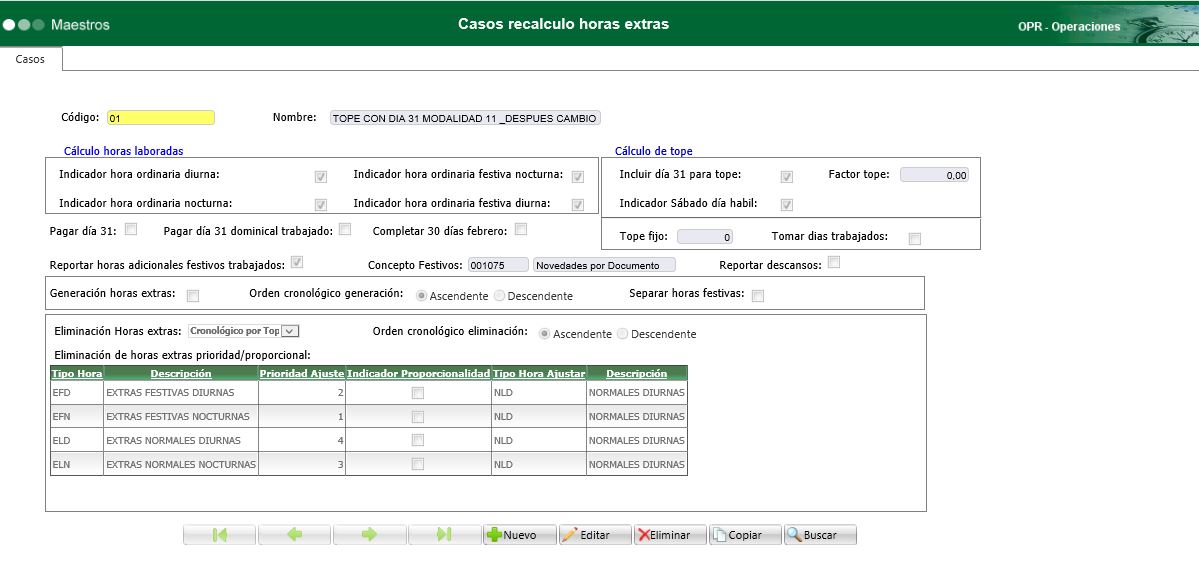This screenshot has height=570, width=1199.
Task: Check the Generación horas extras checkbox
Action: click(x=193, y=296)
